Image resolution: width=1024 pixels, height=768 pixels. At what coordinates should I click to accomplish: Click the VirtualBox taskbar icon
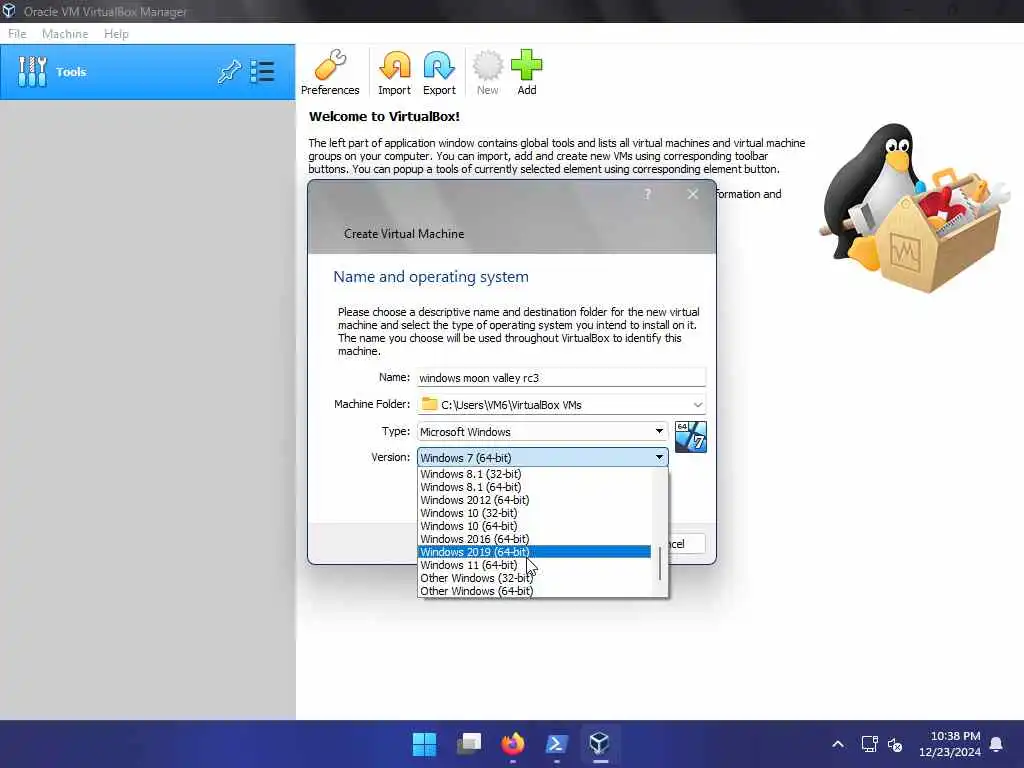[600, 744]
